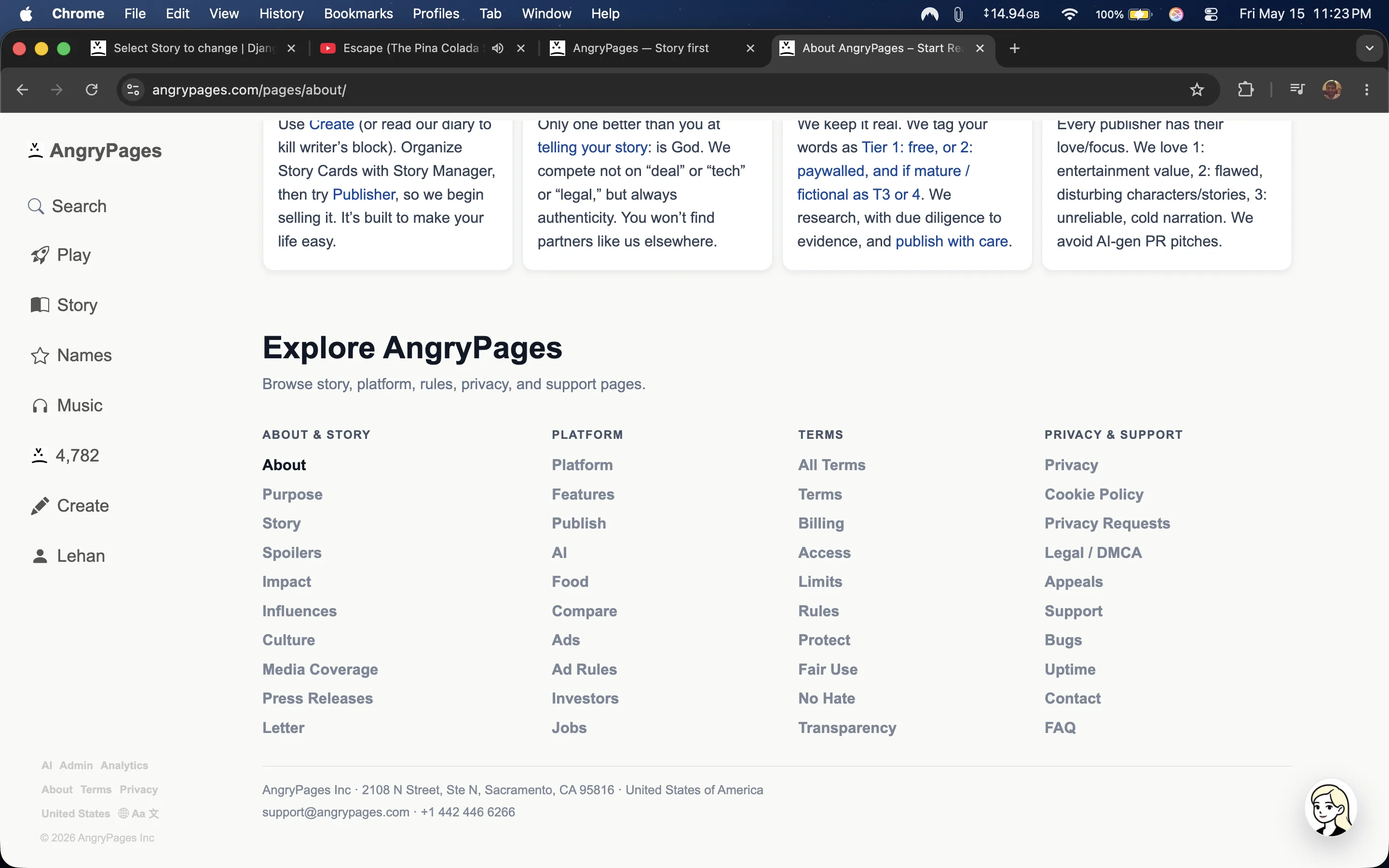Image resolution: width=1389 pixels, height=868 pixels.
Task: Open the Uptime link
Action: point(1070,669)
